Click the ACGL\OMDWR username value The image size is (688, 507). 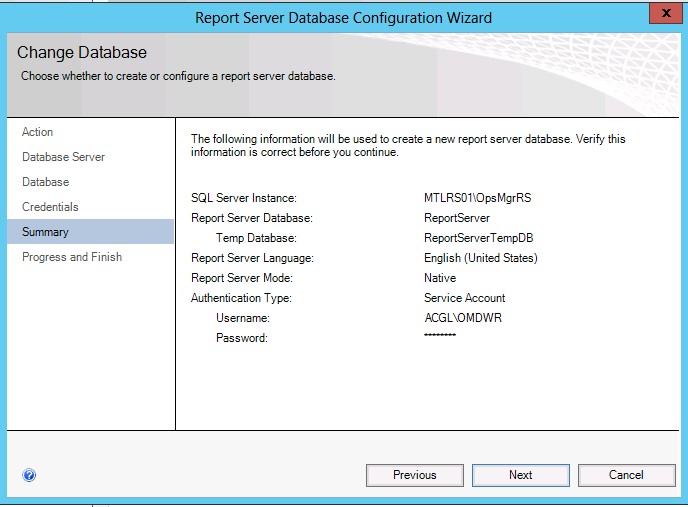pos(463,318)
